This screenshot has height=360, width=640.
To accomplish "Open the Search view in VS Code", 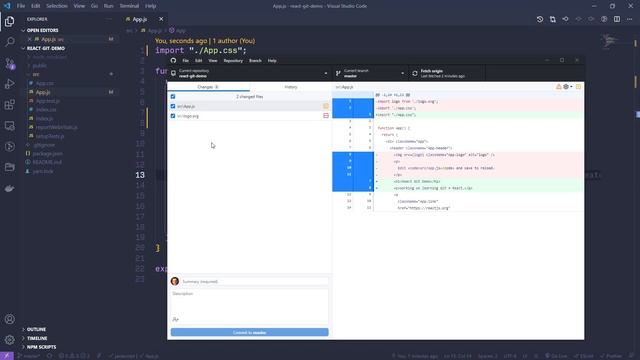I will pyautogui.click(x=9, y=42).
